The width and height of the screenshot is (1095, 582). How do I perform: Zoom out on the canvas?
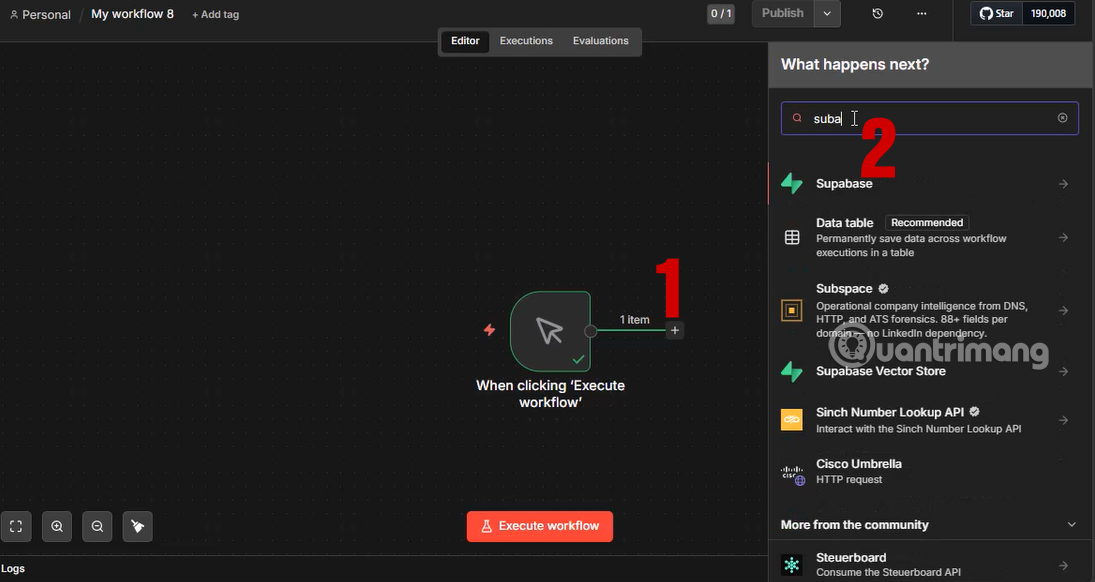coord(97,527)
